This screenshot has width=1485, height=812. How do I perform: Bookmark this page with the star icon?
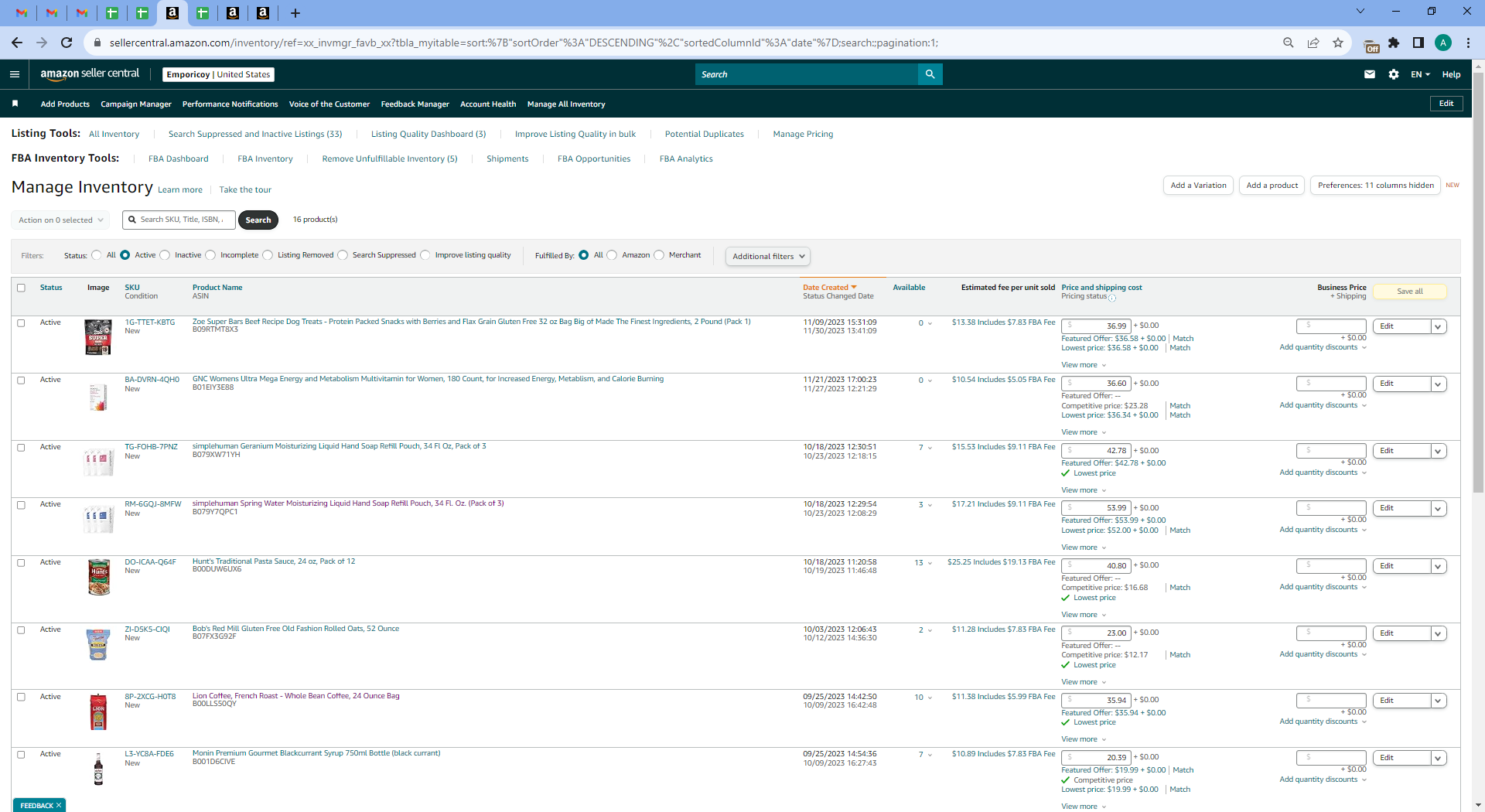[1338, 43]
